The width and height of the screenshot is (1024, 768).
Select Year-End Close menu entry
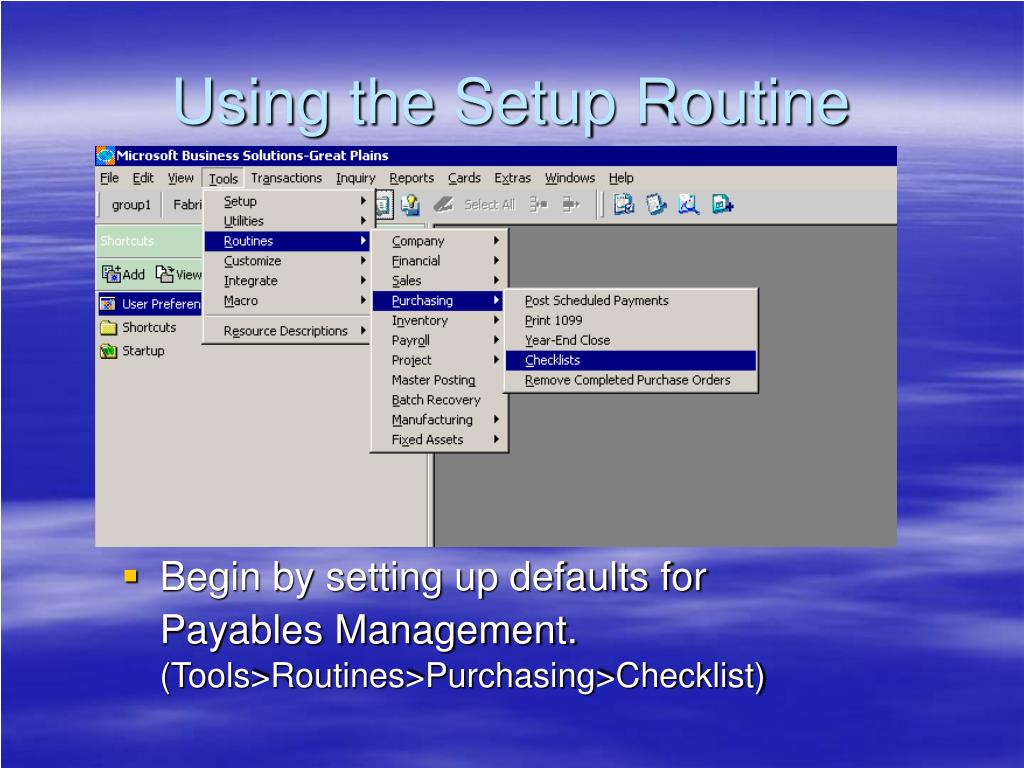coord(567,340)
